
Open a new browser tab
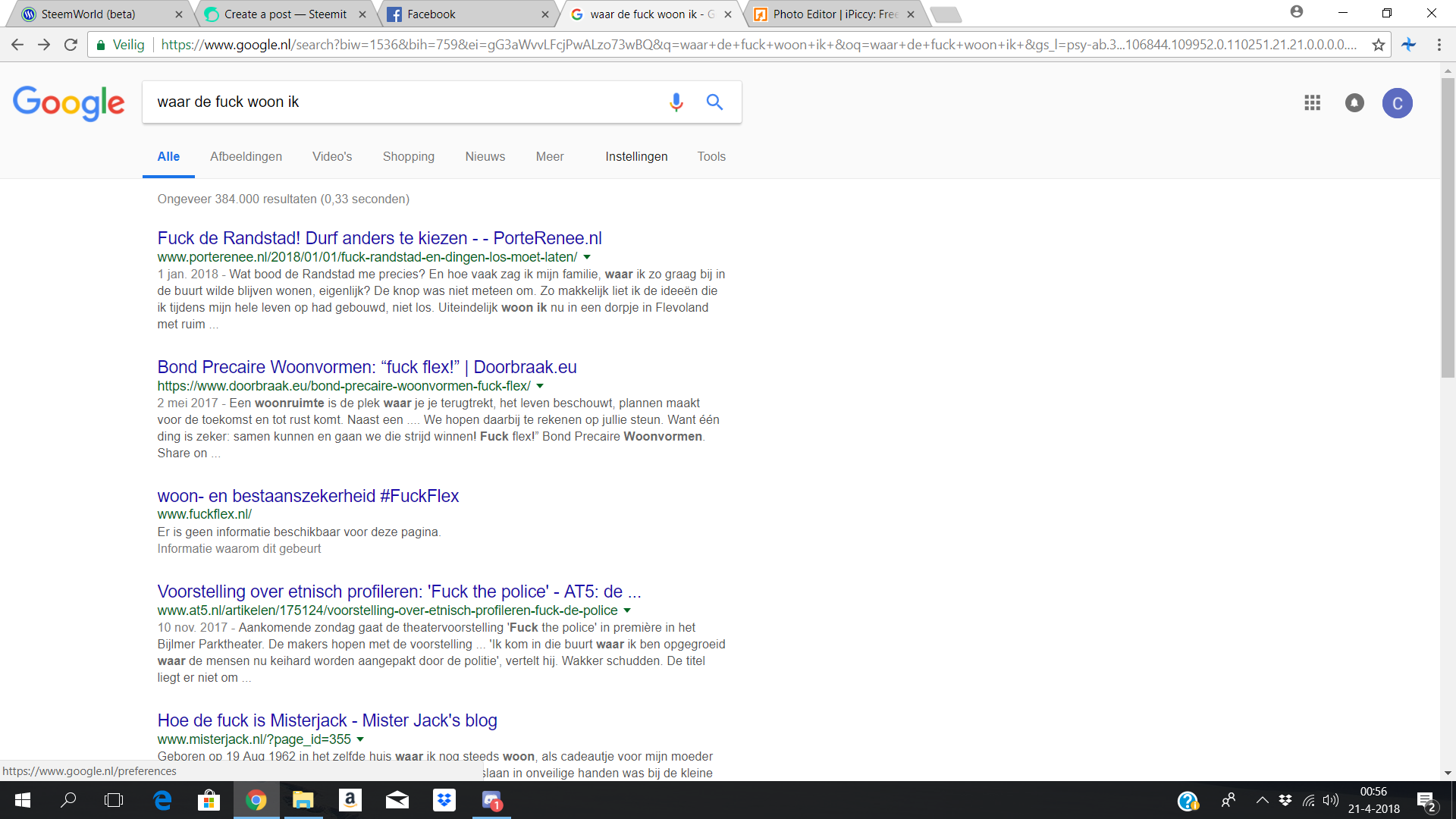click(x=946, y=14)
